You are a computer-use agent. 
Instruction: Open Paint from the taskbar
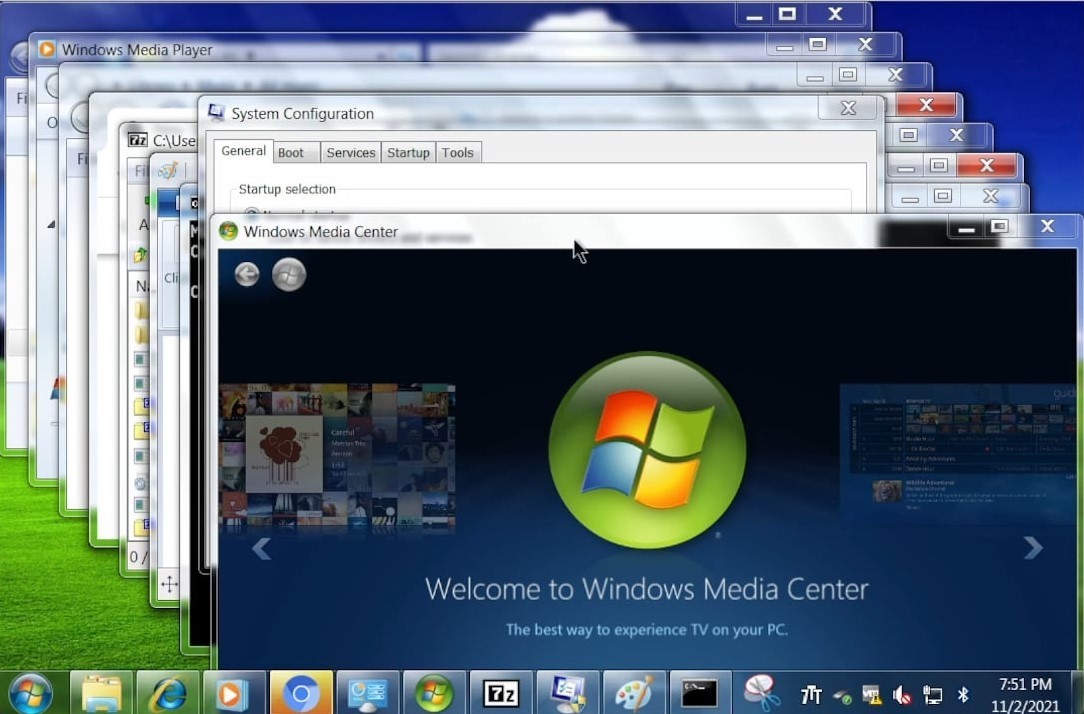coord(633,693)
